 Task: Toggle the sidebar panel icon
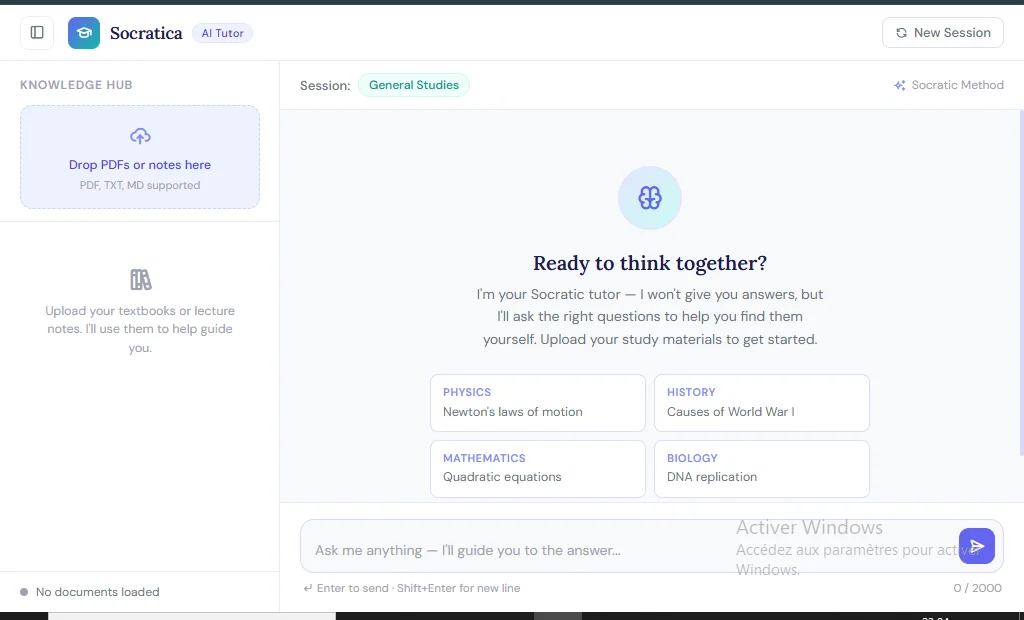37,33
